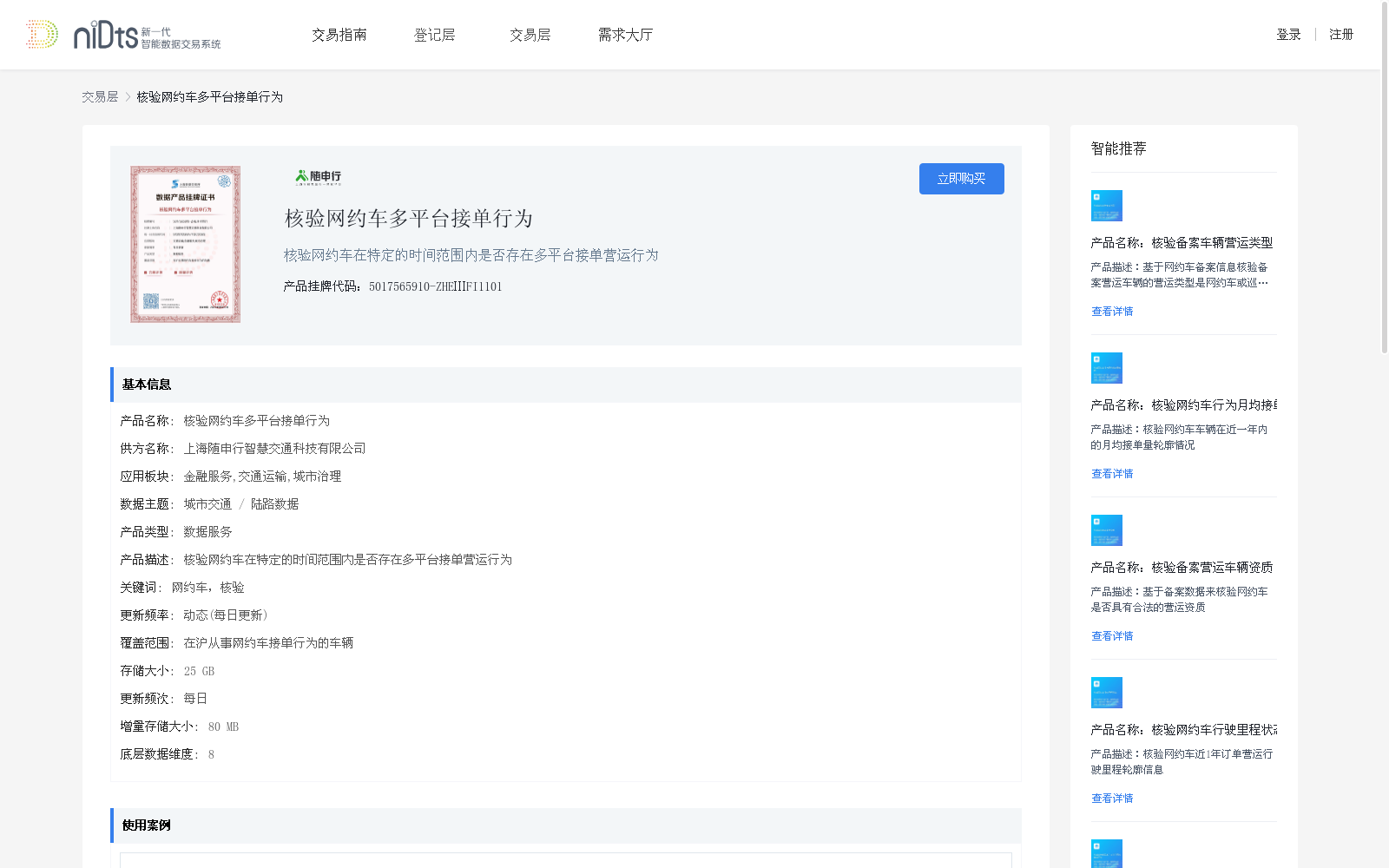Go to 交易层 in breadcrumb
Image resolution: width=1389 pixels, height=868 pixels.
pos(100,97)
